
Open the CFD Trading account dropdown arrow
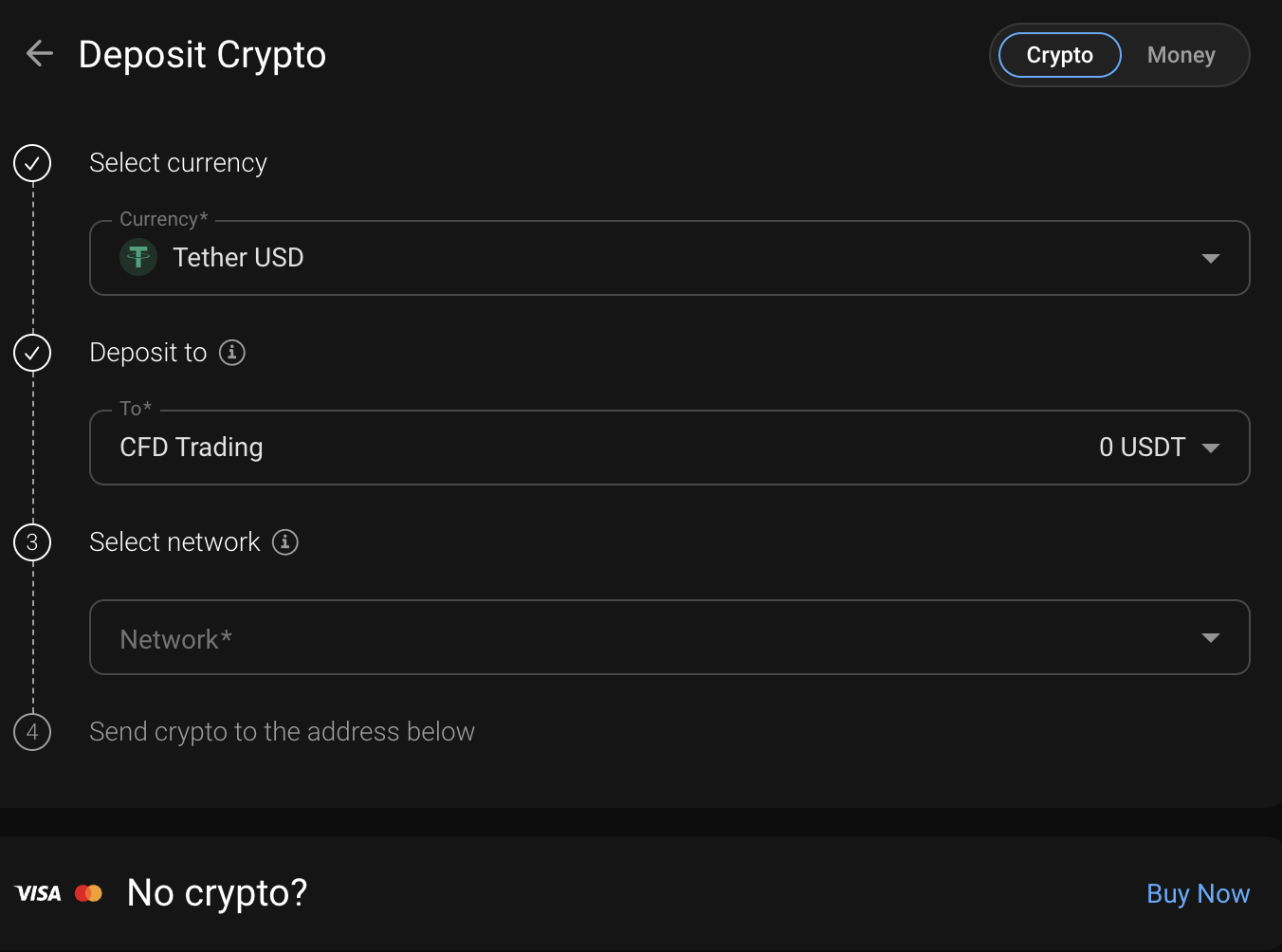(x=1211, y=448)
